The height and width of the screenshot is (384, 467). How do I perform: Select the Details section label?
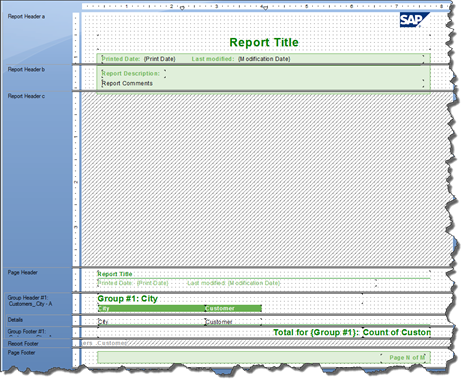[x=15, y=320]
